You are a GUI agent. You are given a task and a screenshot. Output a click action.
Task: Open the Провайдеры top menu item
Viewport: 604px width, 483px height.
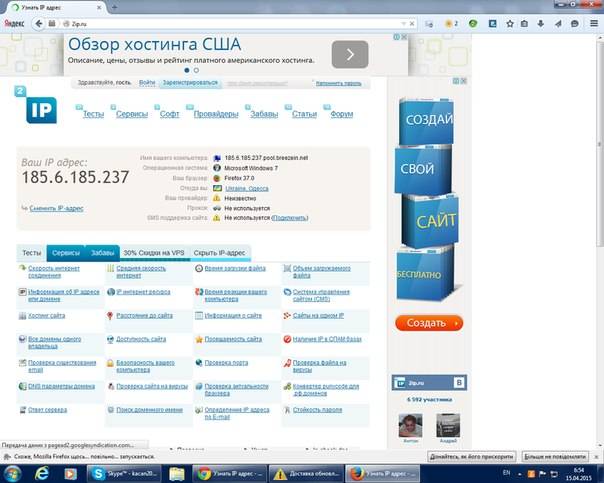click(216, 114)
